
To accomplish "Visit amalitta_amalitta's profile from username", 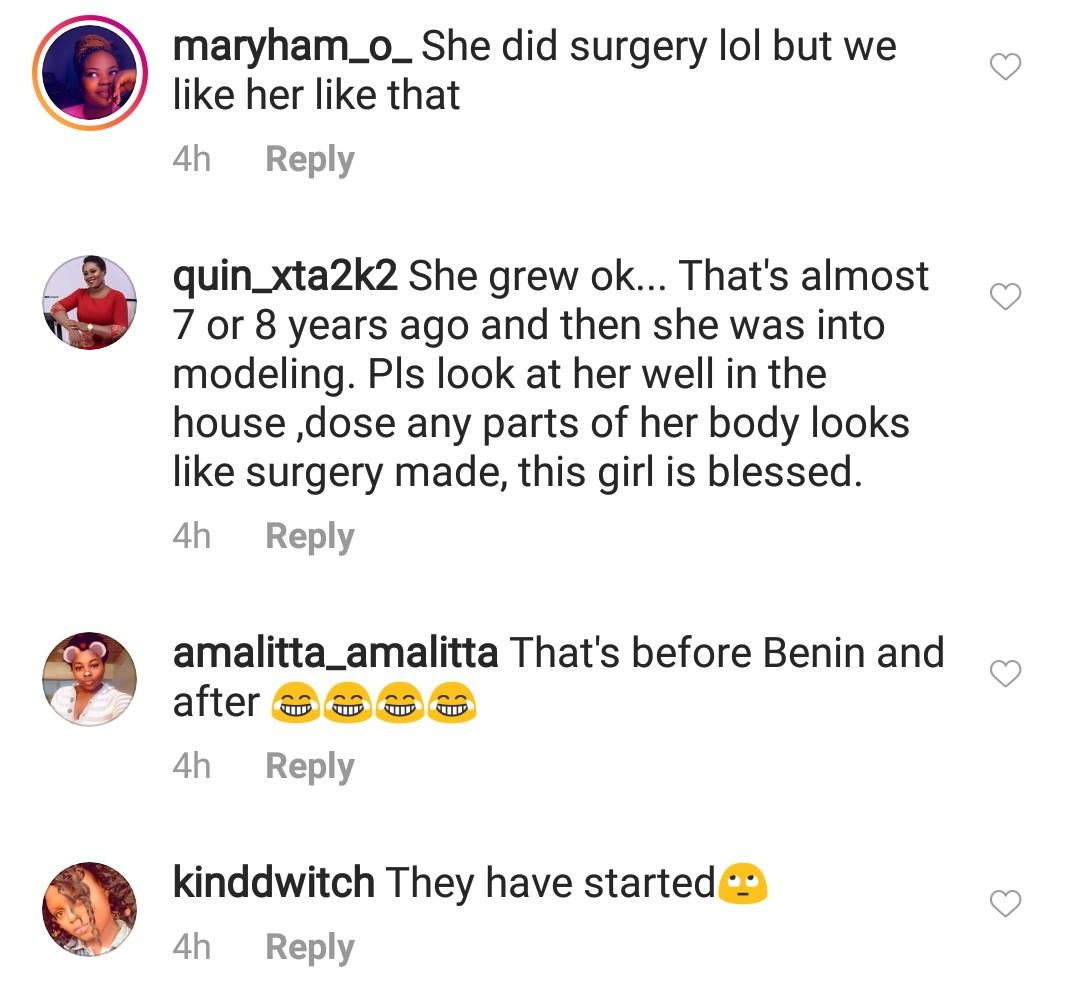I will (x=335, y=654).
